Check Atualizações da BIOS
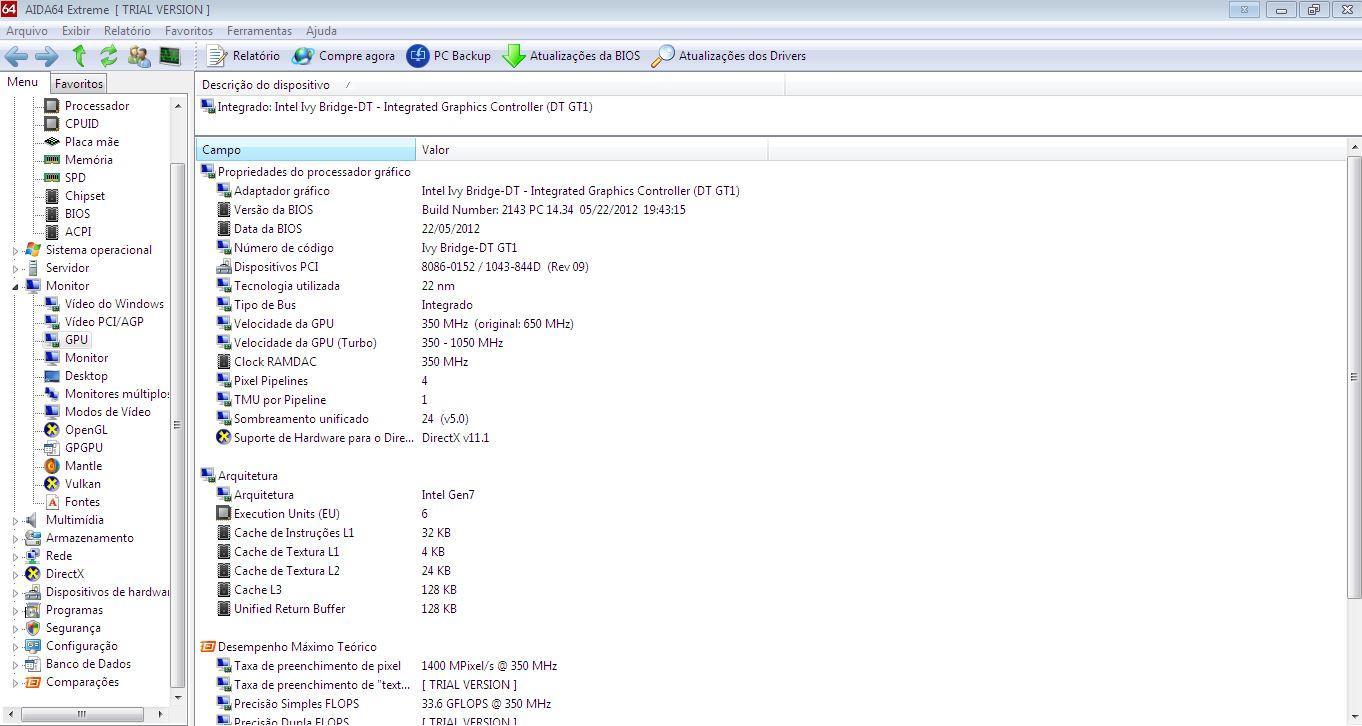This screenshot has height=726, width=1362. [571, 56]
